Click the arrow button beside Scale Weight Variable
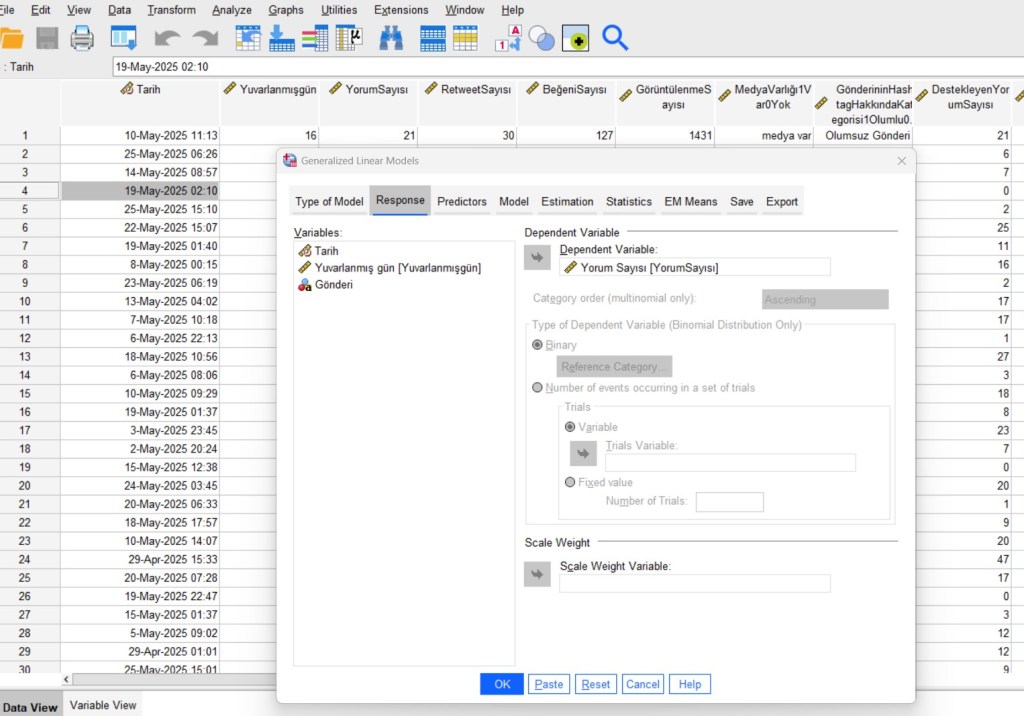The height and width of the screenshot is (716, 1024). point(537,575)
